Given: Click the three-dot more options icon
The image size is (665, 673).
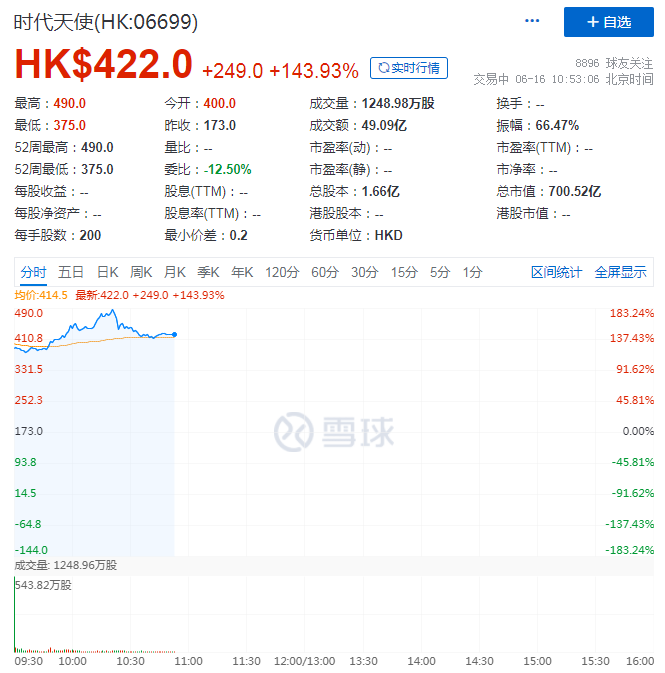Looking at the screenshot, I should coord(532,22).
